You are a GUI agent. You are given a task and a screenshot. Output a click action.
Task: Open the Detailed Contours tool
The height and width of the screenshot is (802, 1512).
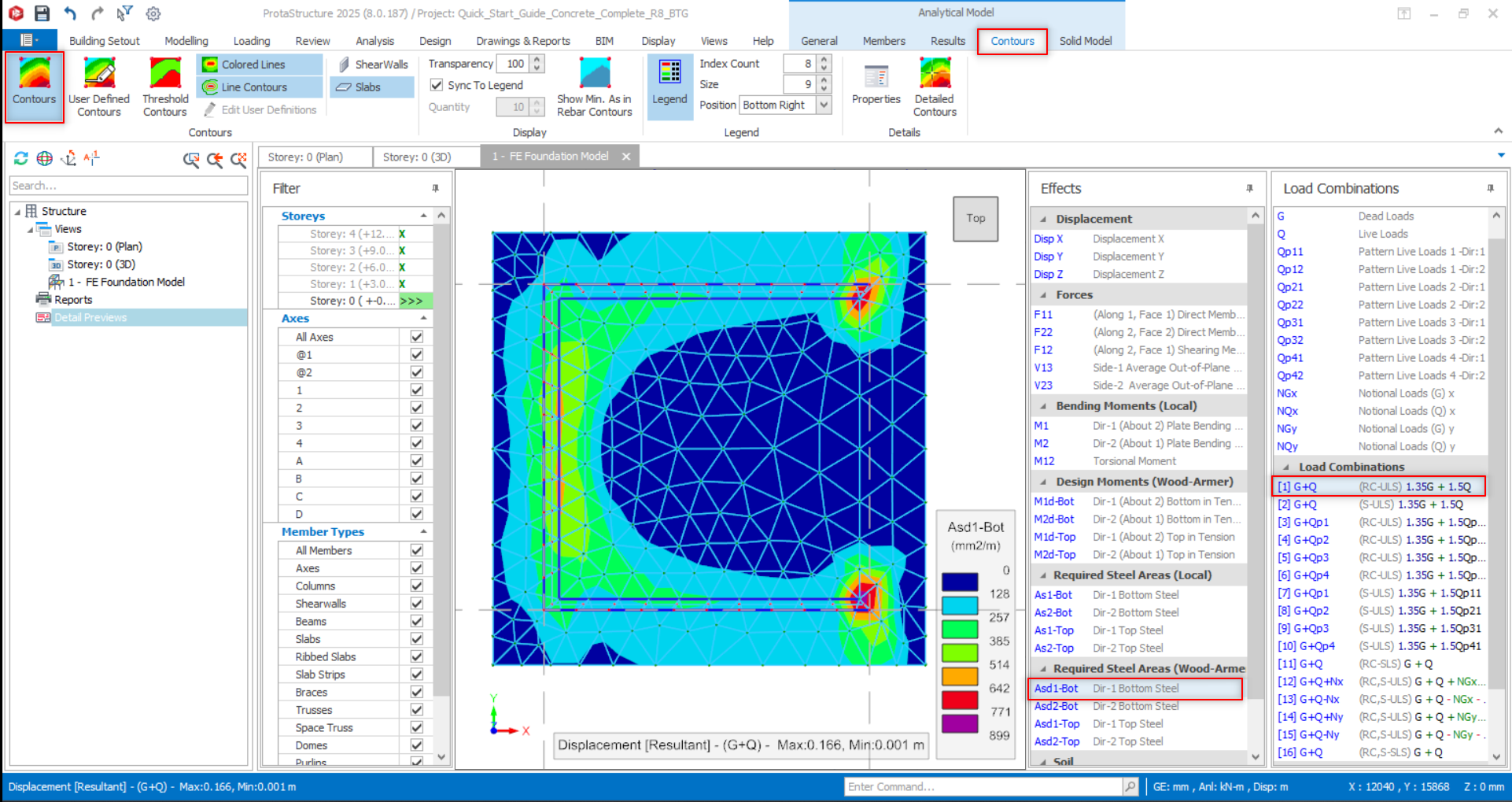pyautogui.click(x=934, y=87)
